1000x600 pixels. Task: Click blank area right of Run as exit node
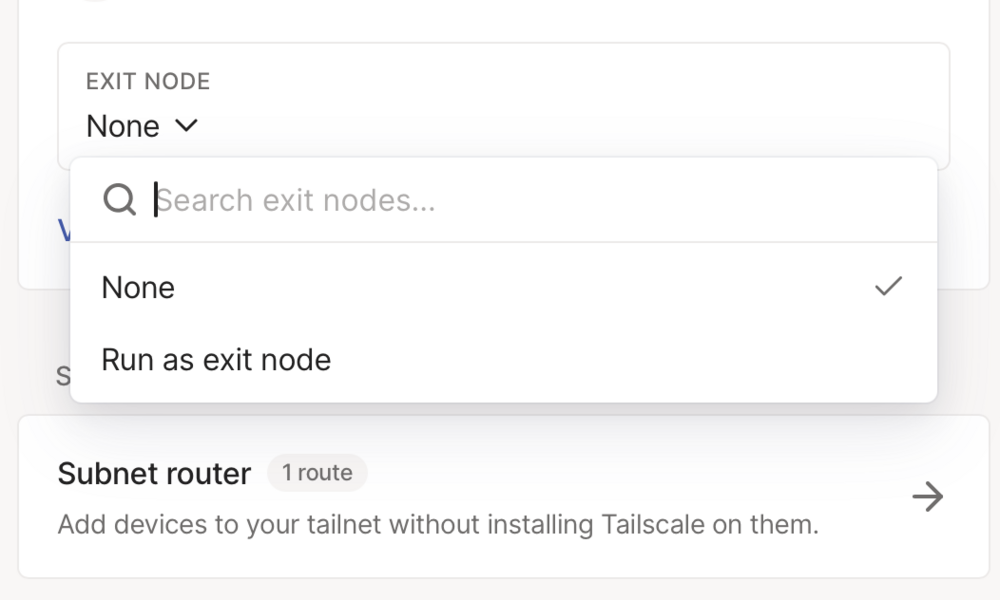pyautogui.click(x=631, y=360)
